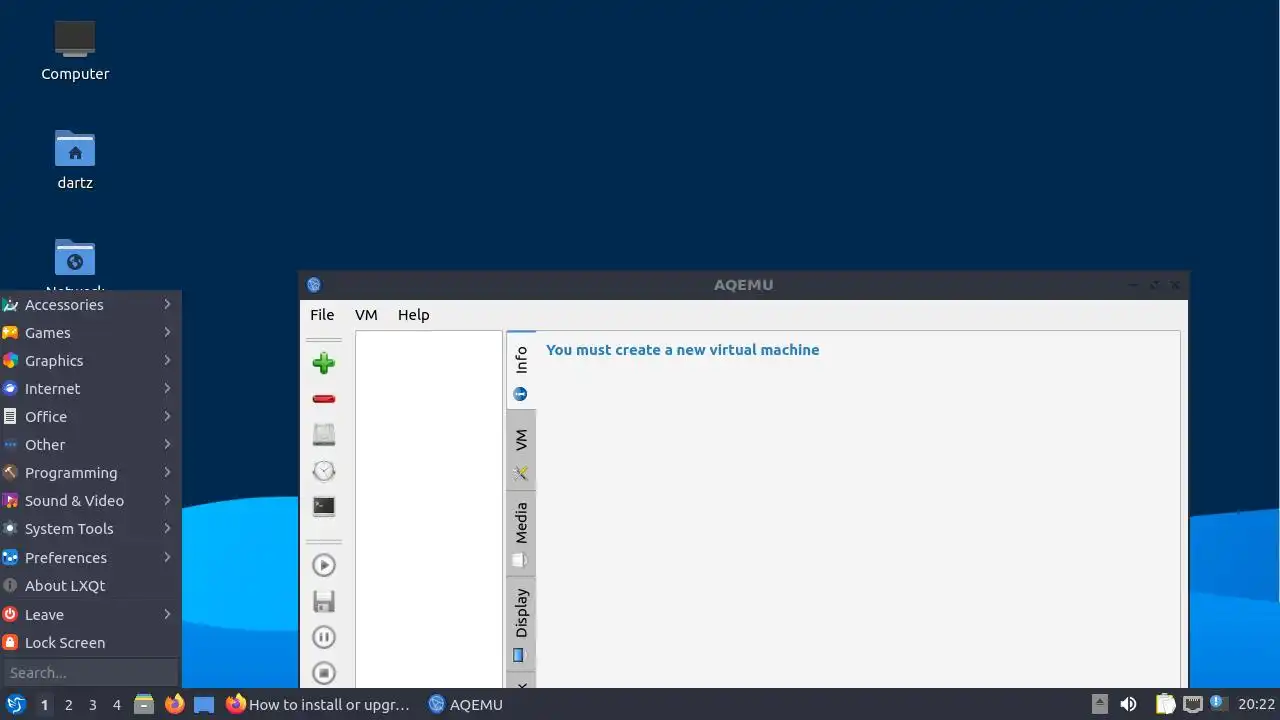This screenshot has width=1280, height=720.
Task: Switch to workspace 2
Action: (x=68, y=705)
